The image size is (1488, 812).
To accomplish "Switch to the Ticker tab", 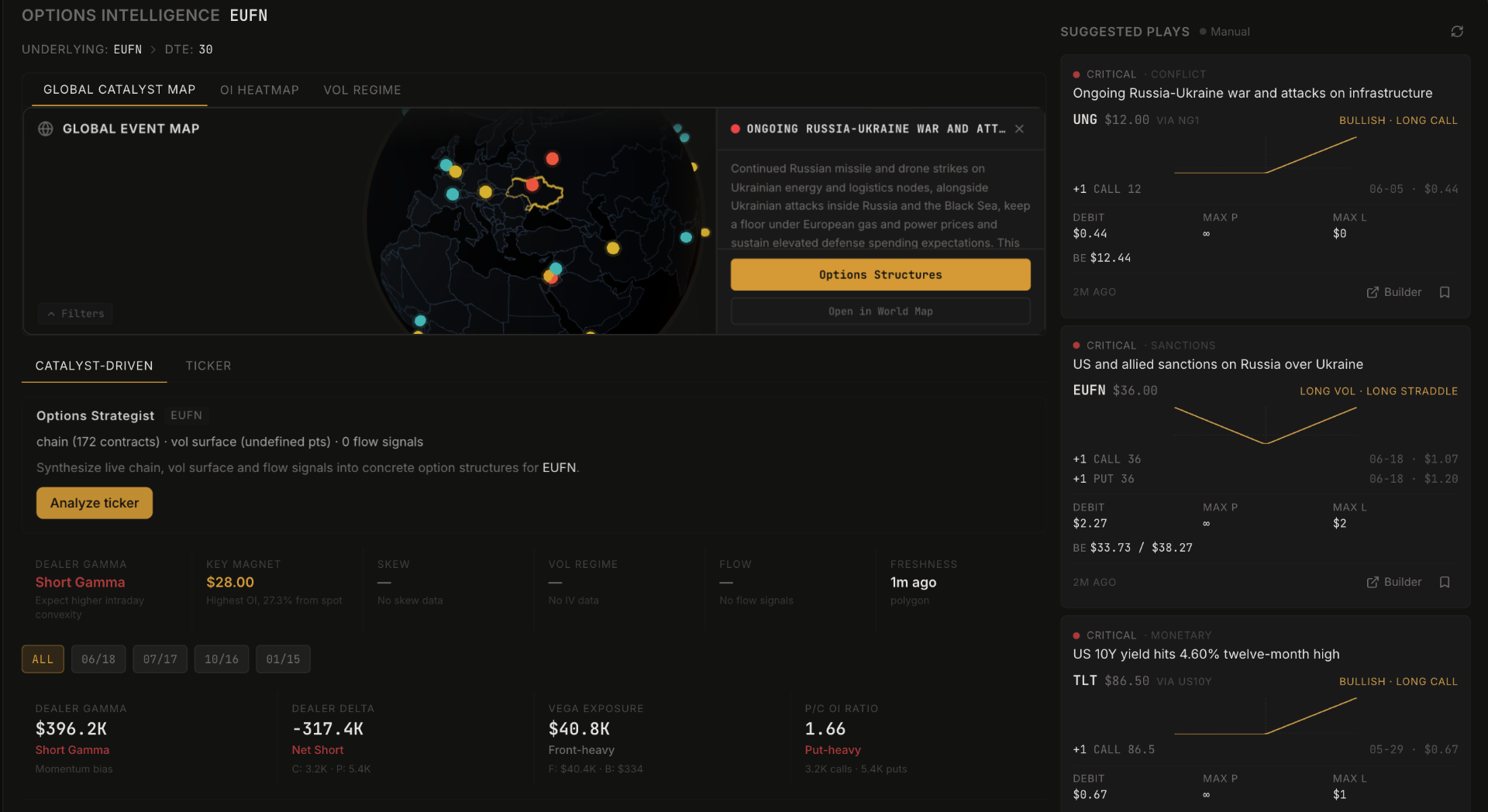I will tap(208, 366).
